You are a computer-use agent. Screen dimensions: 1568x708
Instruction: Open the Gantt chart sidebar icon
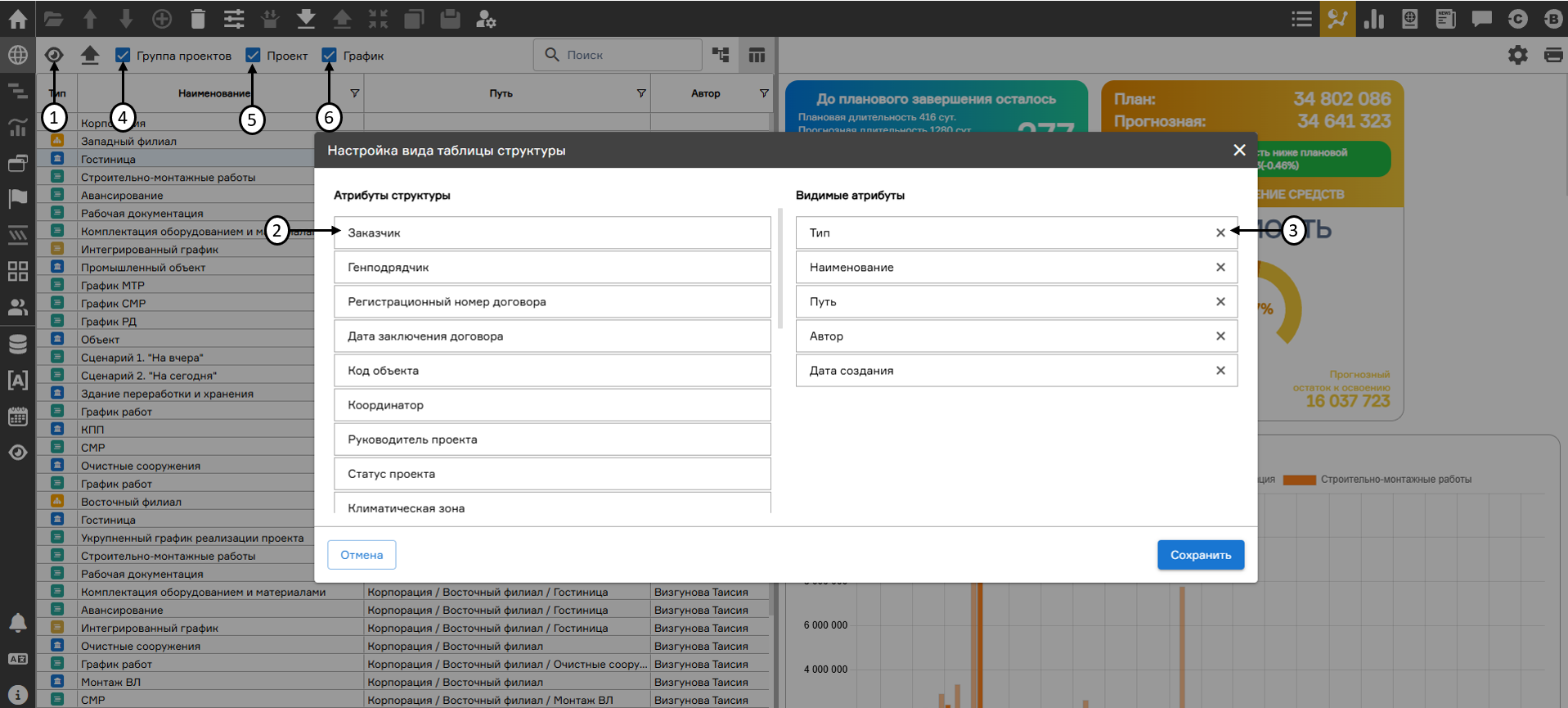tap(17, 91)
